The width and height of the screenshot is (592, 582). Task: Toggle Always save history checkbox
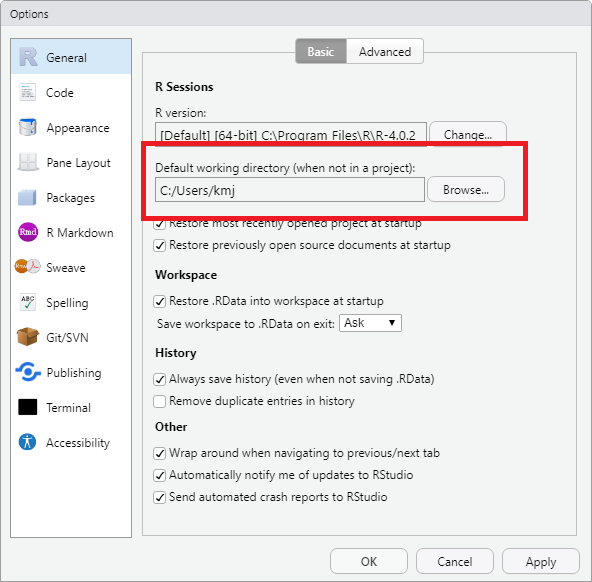(159, 379)
